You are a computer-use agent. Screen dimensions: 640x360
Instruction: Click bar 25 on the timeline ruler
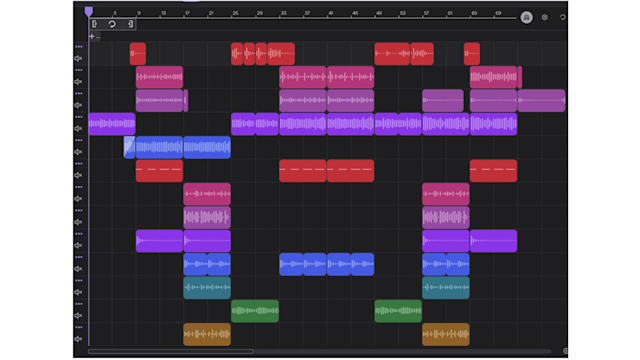click(235, 13)
